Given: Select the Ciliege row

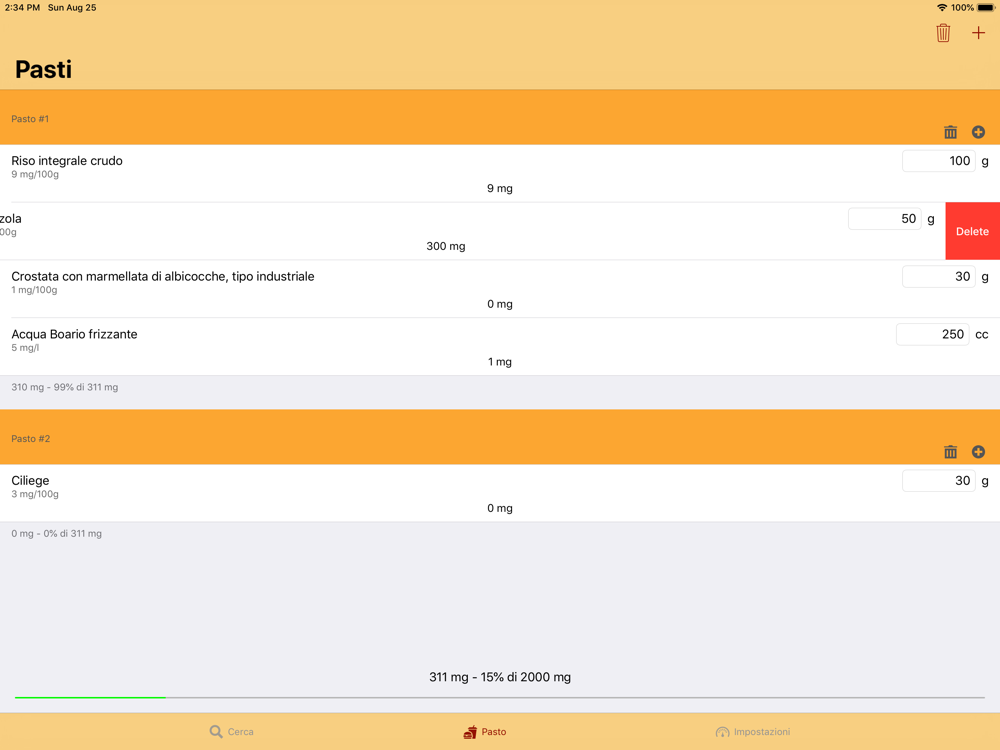Looking at the screenshot, I should tap(500, 493).
